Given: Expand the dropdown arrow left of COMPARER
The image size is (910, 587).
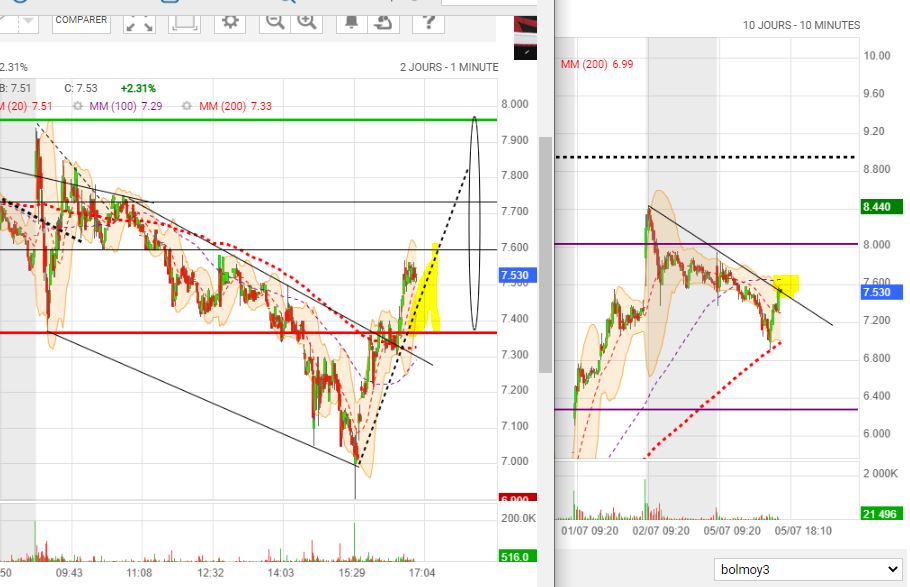Looking at the screenshot, I should click(x=27, y=22).
